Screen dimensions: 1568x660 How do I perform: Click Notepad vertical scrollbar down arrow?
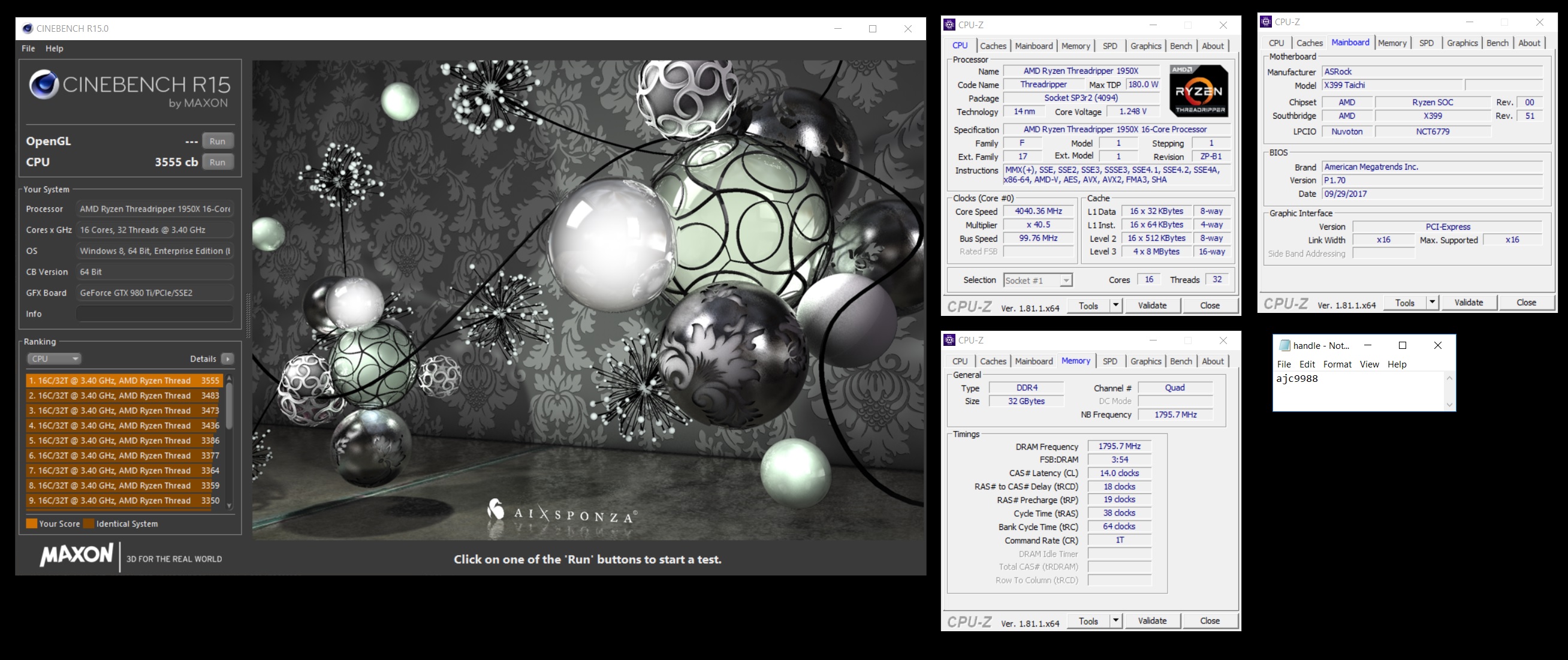pos(1449,405)
